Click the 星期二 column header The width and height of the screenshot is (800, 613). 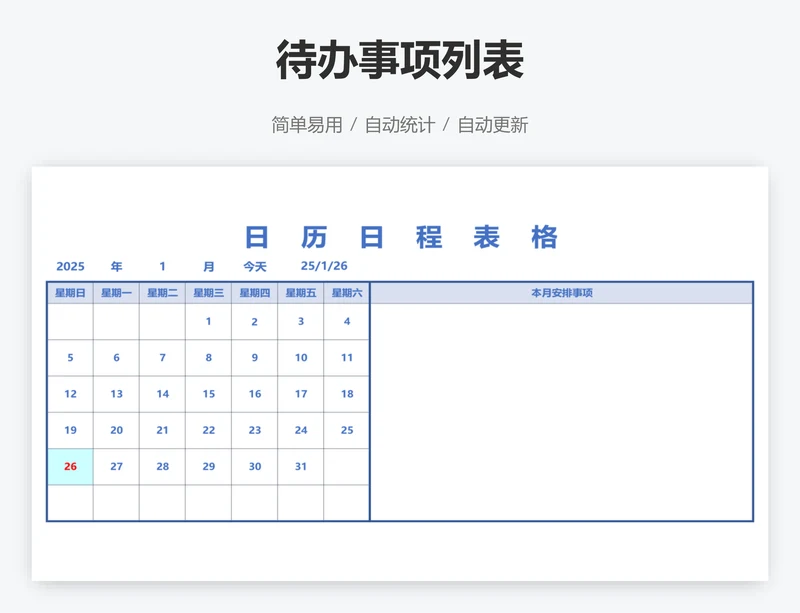162,293
